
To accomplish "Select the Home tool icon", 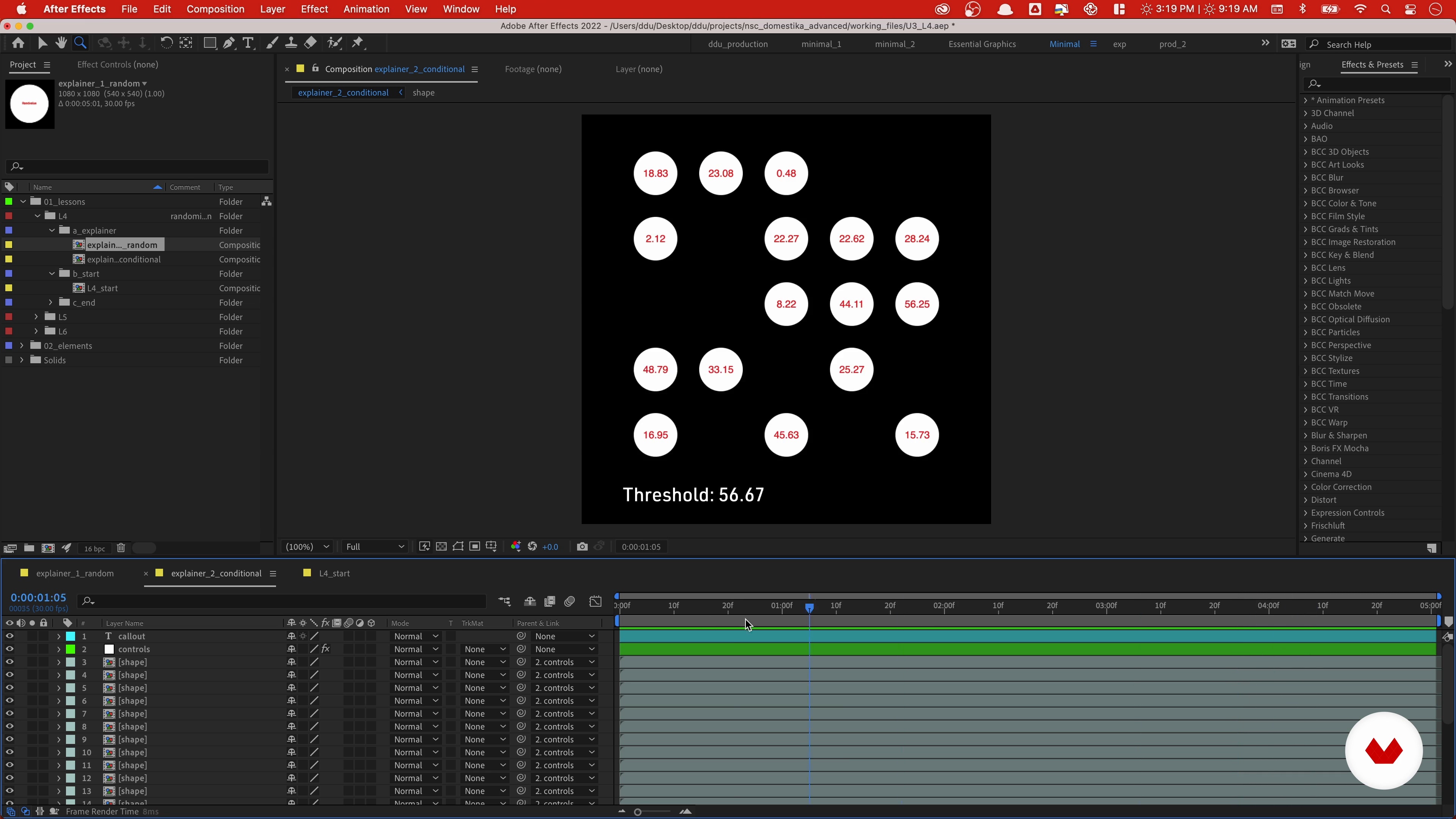I will pyautogui.click(x=18, y=43).
